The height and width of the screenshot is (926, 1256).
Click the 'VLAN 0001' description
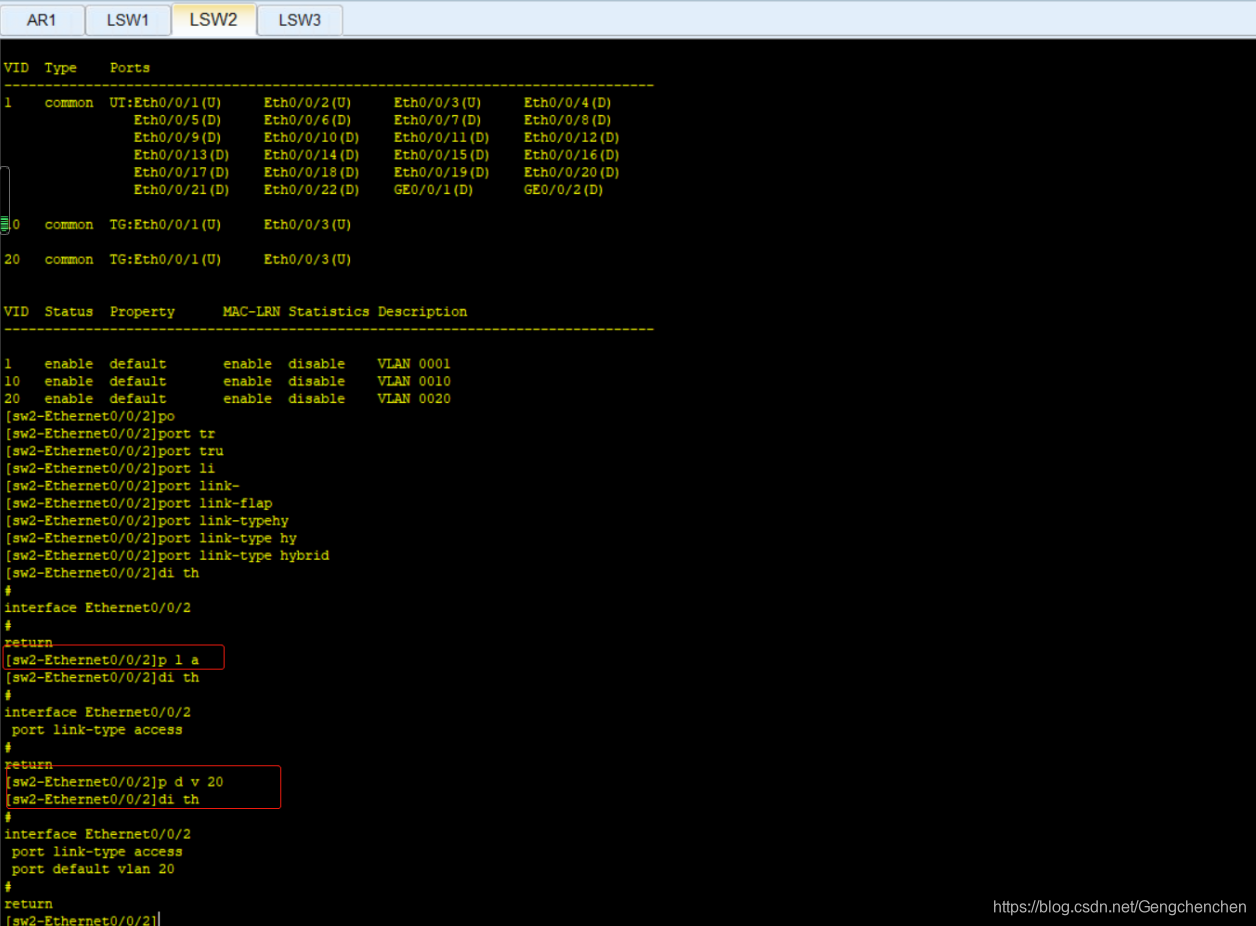point(414,364)
